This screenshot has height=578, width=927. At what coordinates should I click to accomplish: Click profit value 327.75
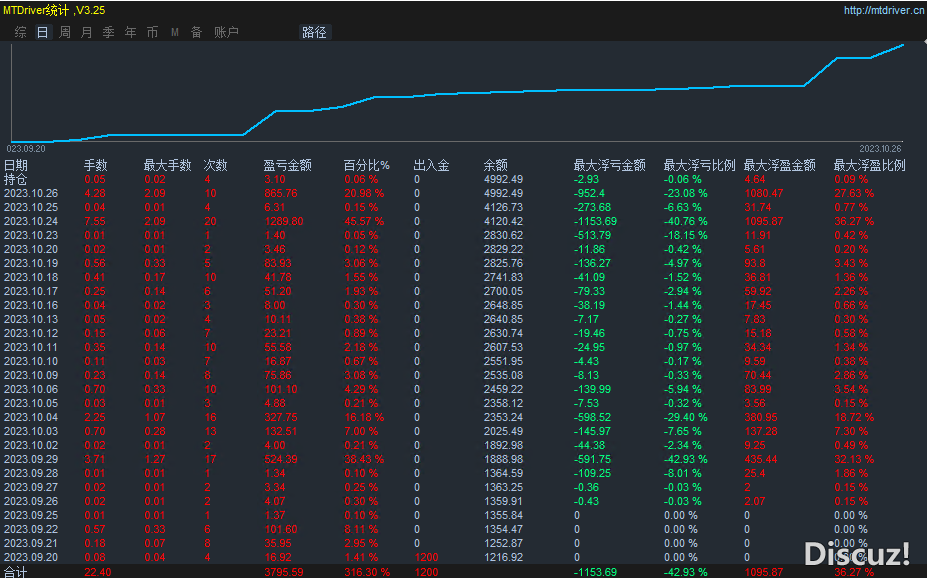pos(281,417)
